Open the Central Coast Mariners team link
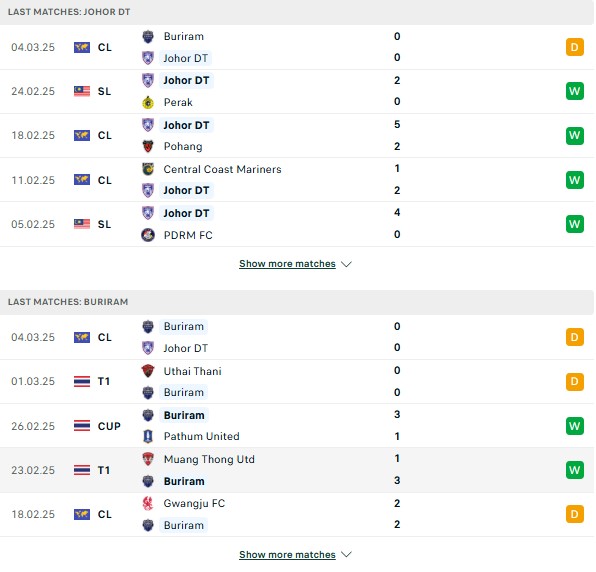 [x=222, y=169]
